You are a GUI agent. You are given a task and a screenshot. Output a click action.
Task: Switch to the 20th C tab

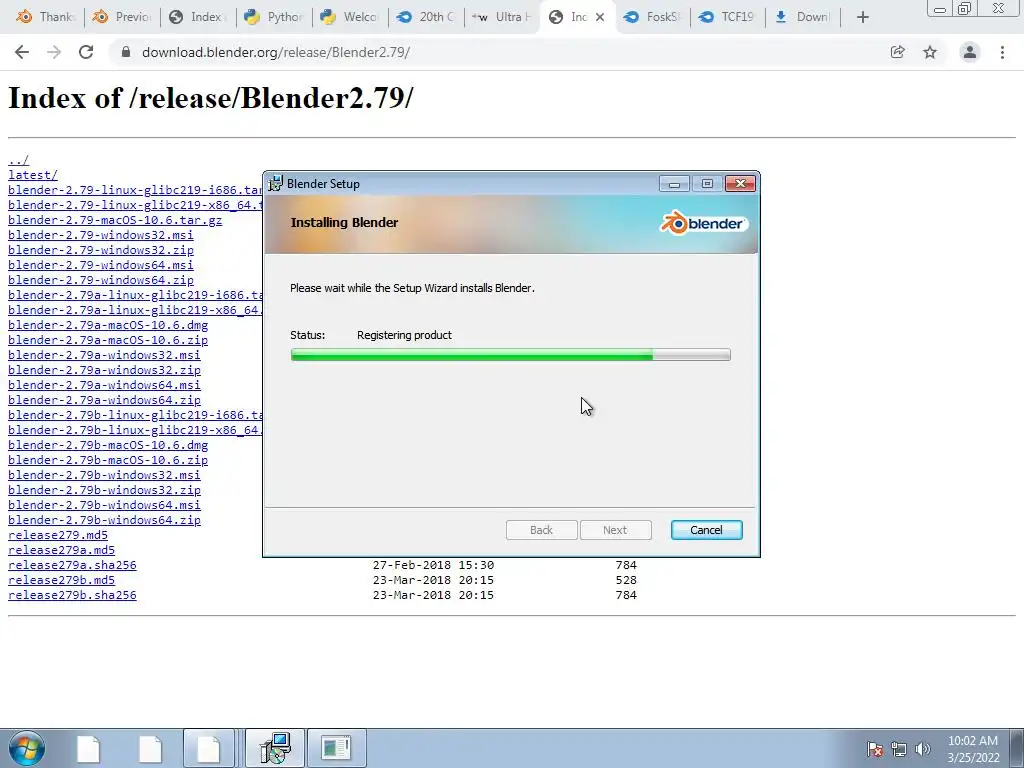(x=426, y=17)
